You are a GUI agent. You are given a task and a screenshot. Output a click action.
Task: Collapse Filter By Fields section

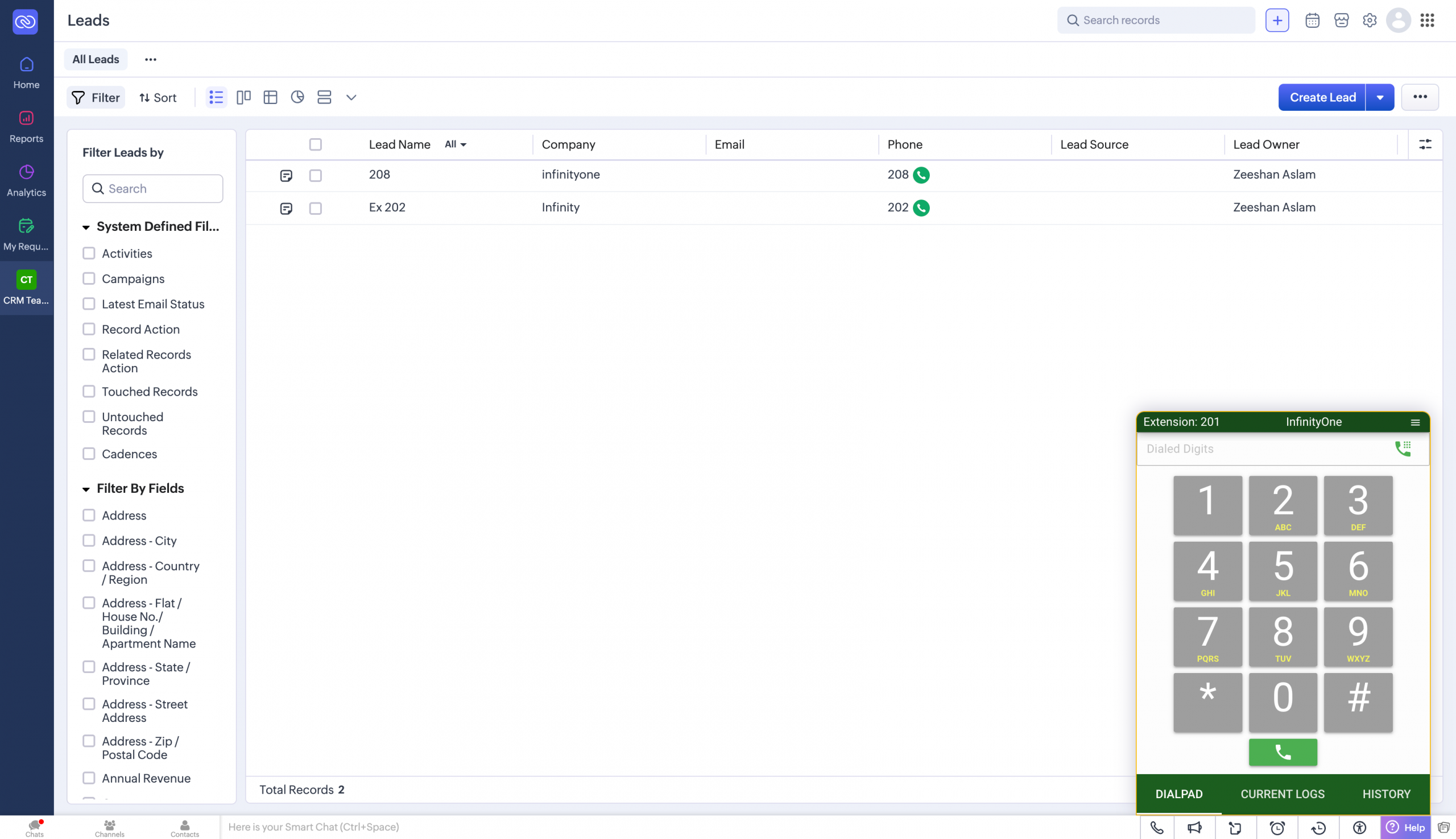pos(86,490)
